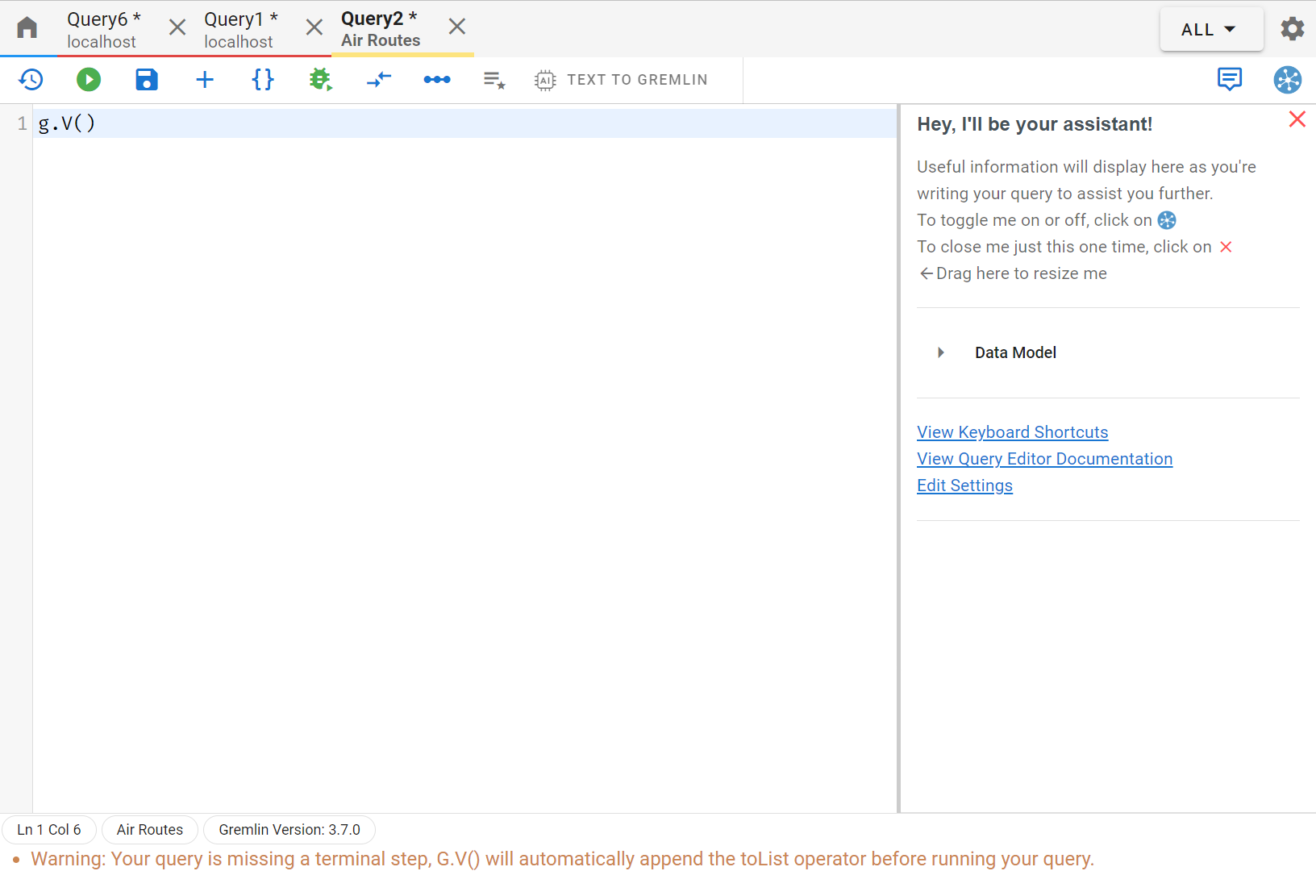Run the query with green play button
1316x896 pixels.
(89, 79)
